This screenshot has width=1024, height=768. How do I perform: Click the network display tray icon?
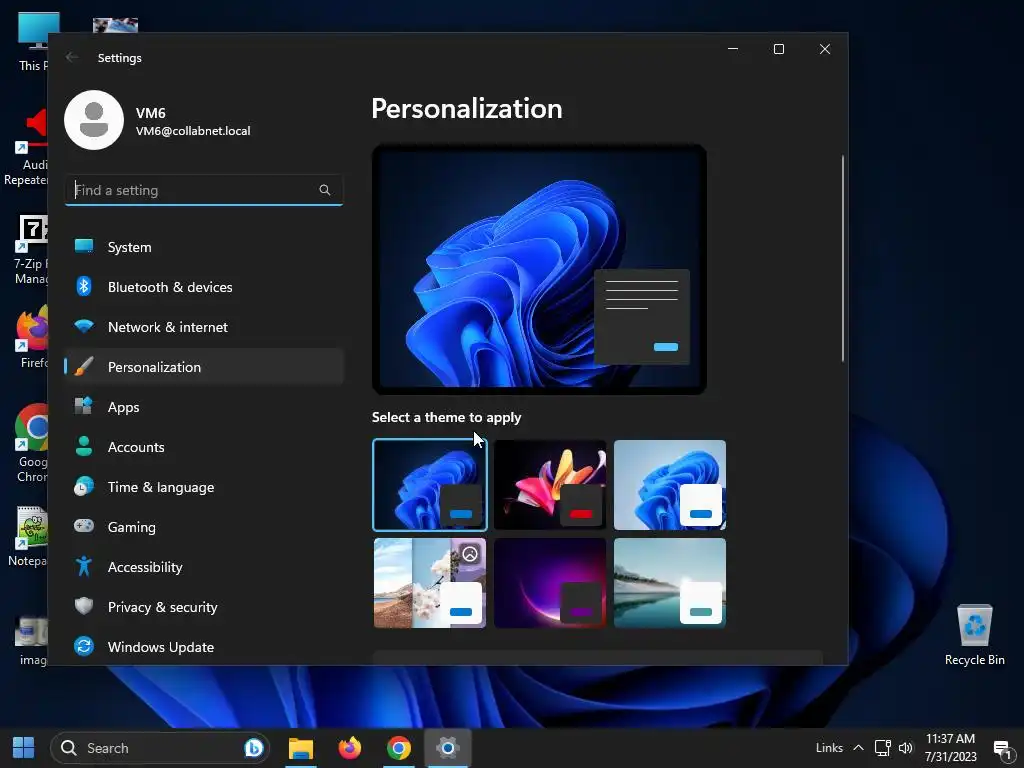coord(882,748)
